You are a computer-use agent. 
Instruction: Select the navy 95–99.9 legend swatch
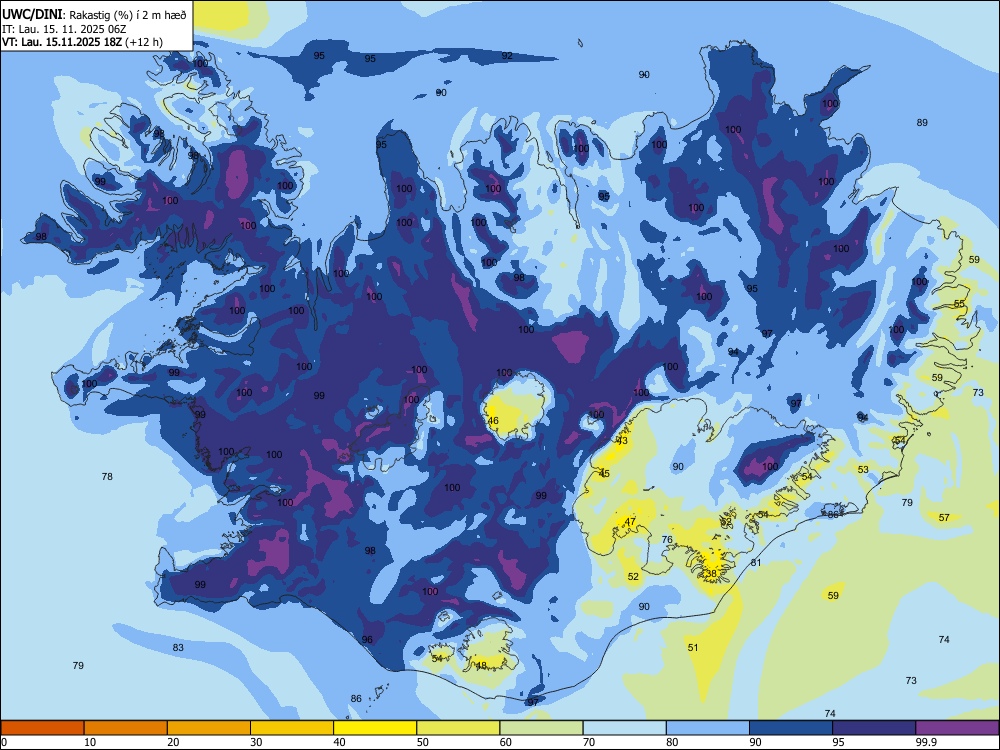pos(874,728)
